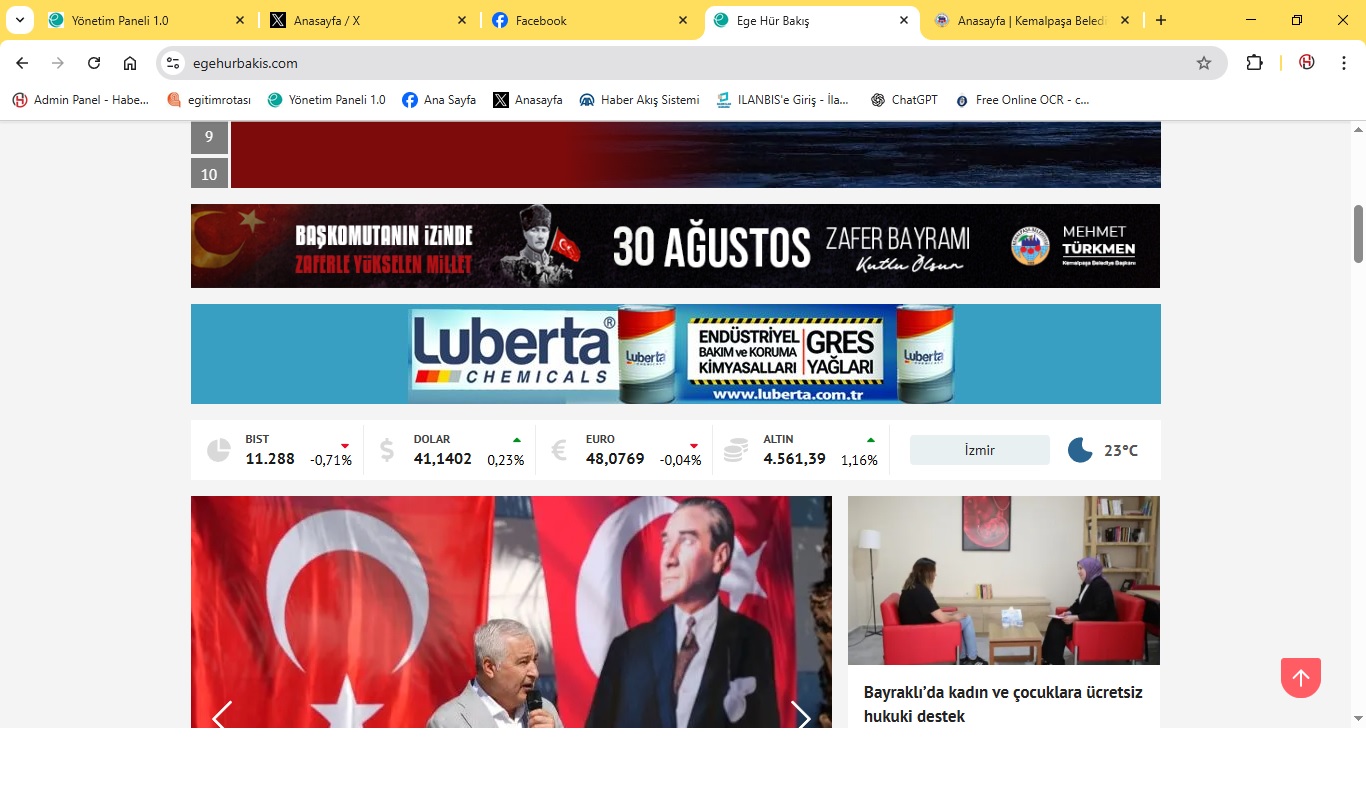Click the browser back arrow
Screen dimensions: 1366x810
[x=22, y=63]
